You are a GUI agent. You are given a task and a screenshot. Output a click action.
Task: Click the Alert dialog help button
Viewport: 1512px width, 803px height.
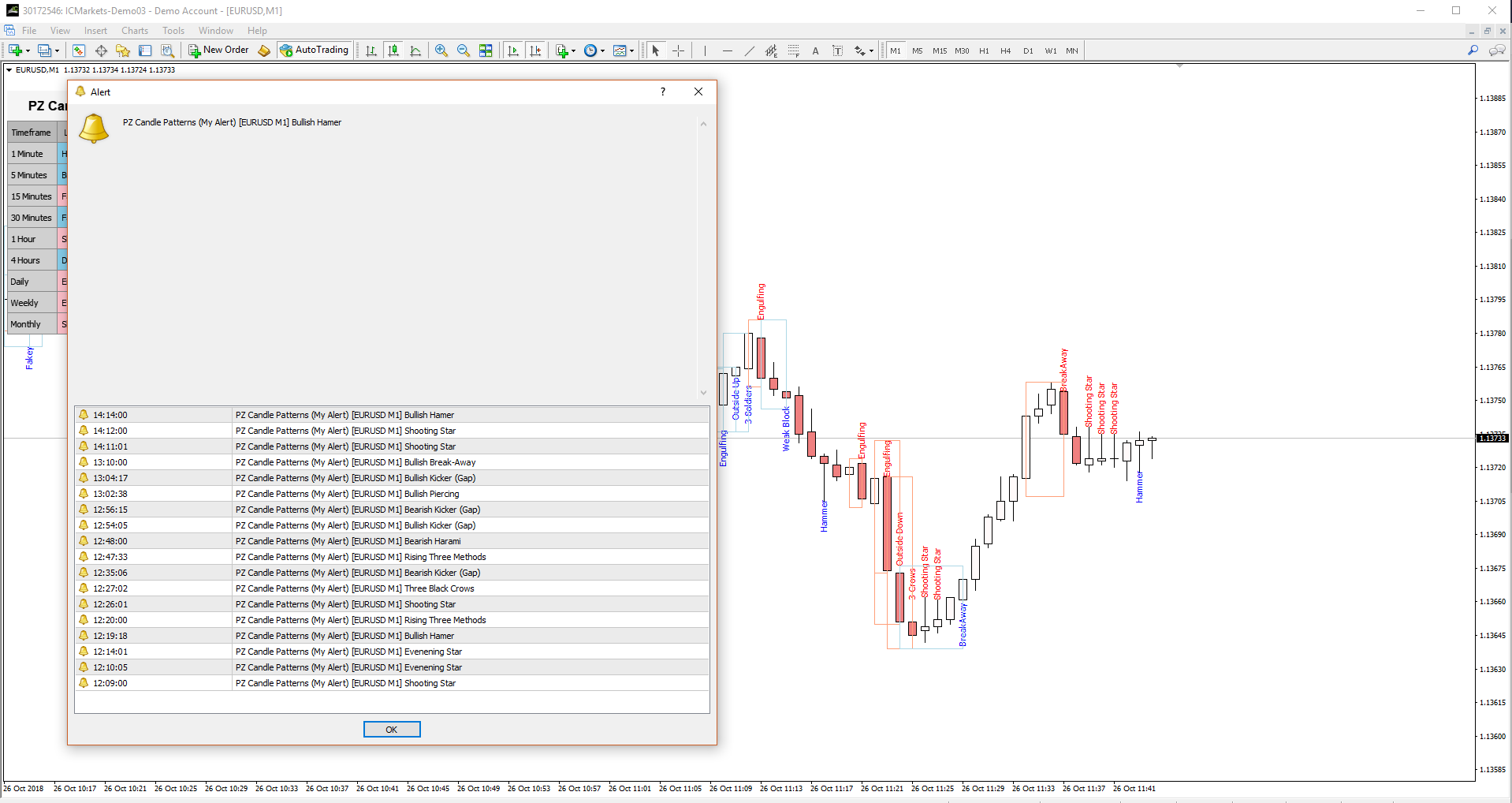(663, 92)
